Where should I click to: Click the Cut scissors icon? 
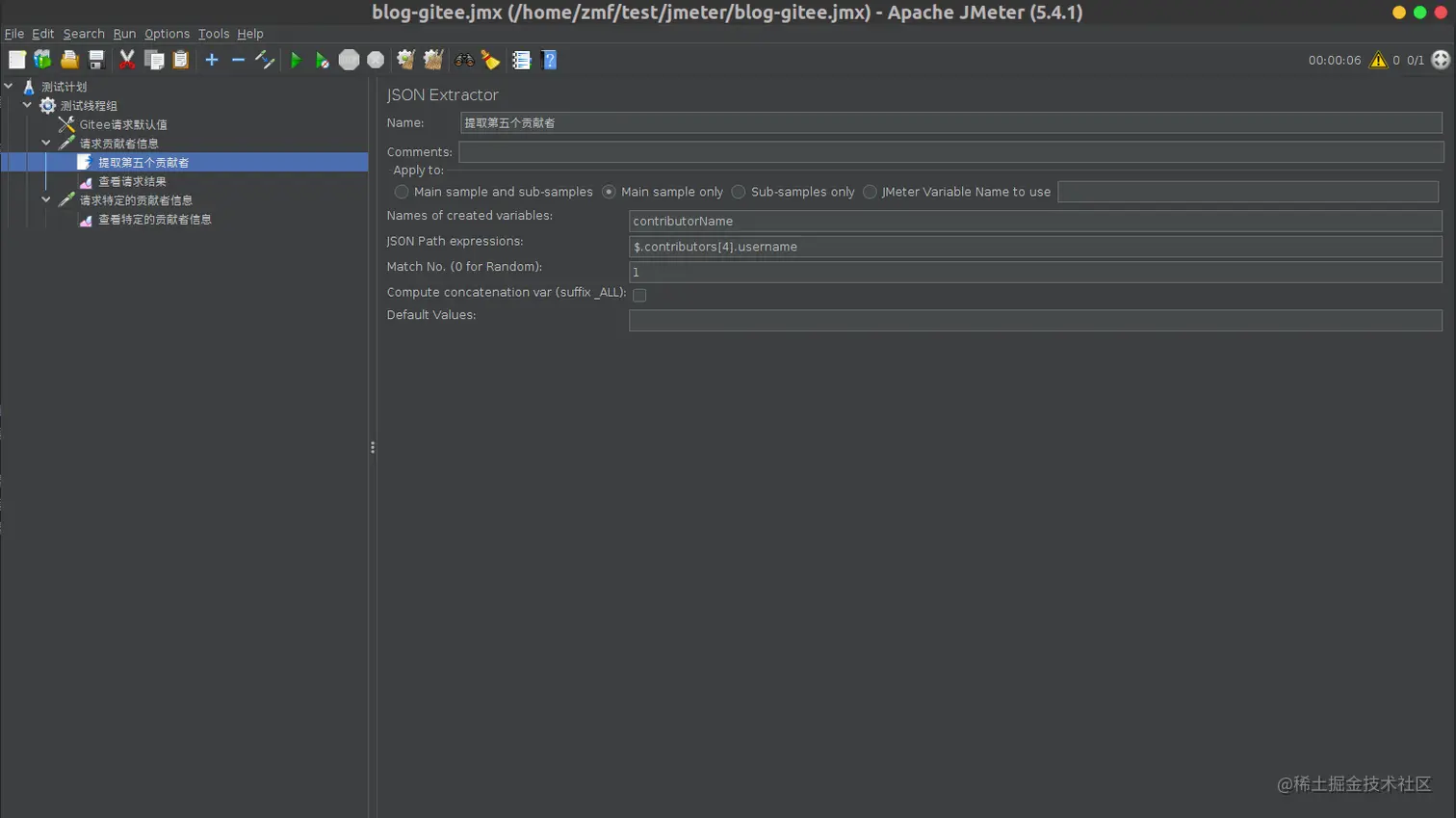[x=127, y=60]
